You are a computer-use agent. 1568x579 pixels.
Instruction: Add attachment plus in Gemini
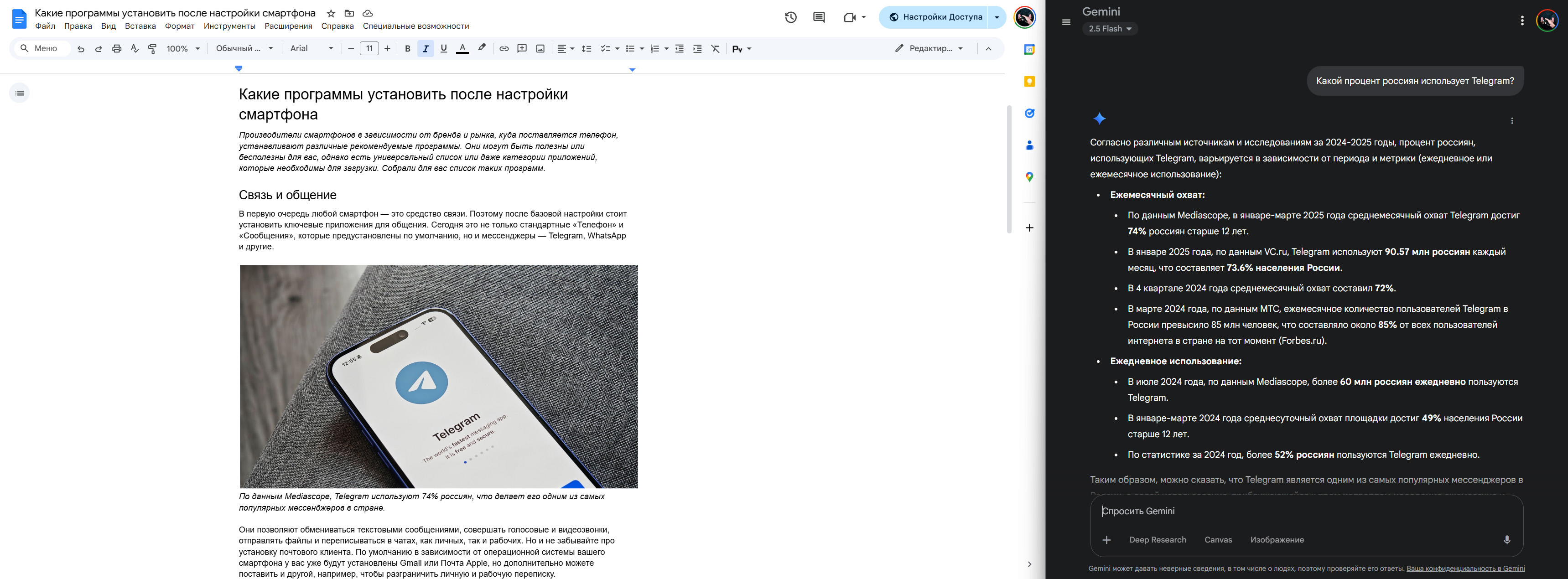coord(1106,540)
